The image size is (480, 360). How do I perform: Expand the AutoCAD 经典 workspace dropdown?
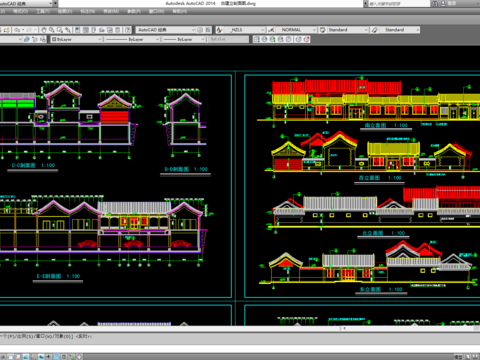[193, 30]
